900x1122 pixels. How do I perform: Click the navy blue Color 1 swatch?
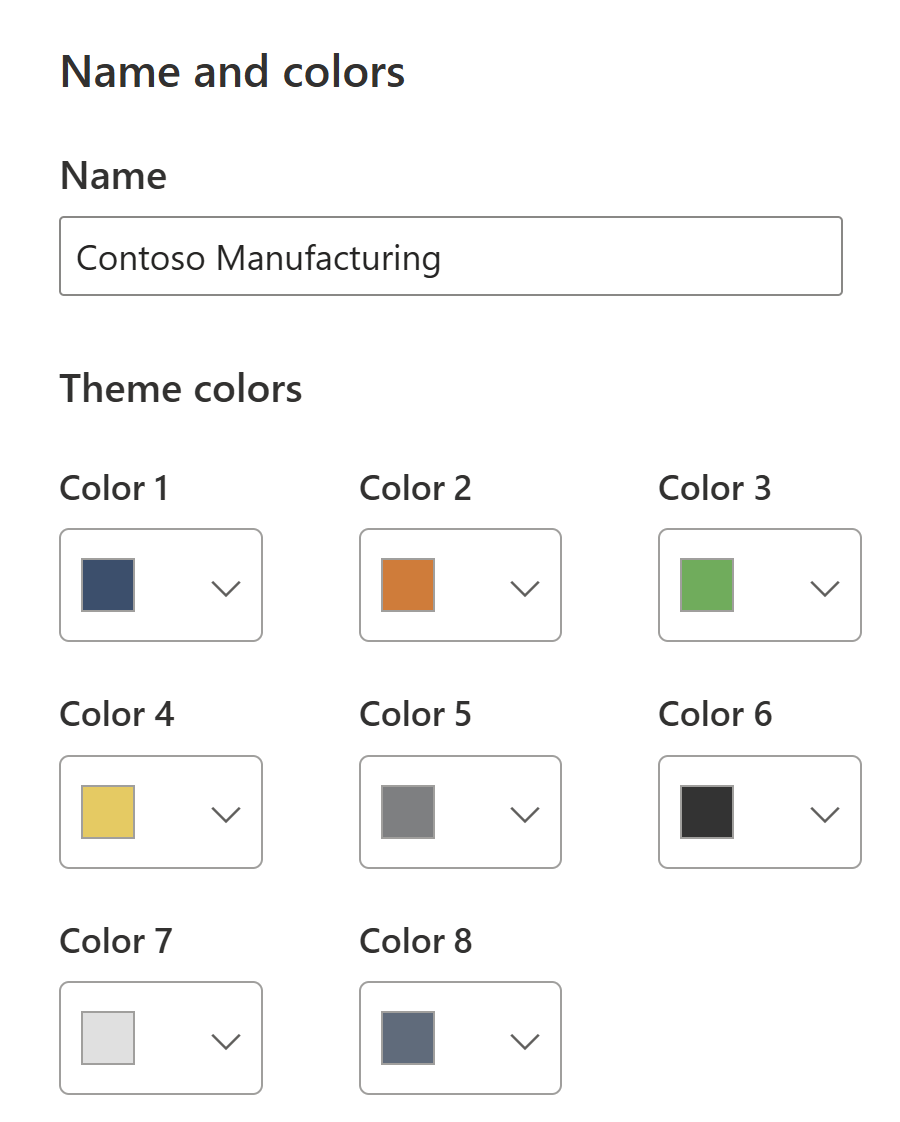108,585
